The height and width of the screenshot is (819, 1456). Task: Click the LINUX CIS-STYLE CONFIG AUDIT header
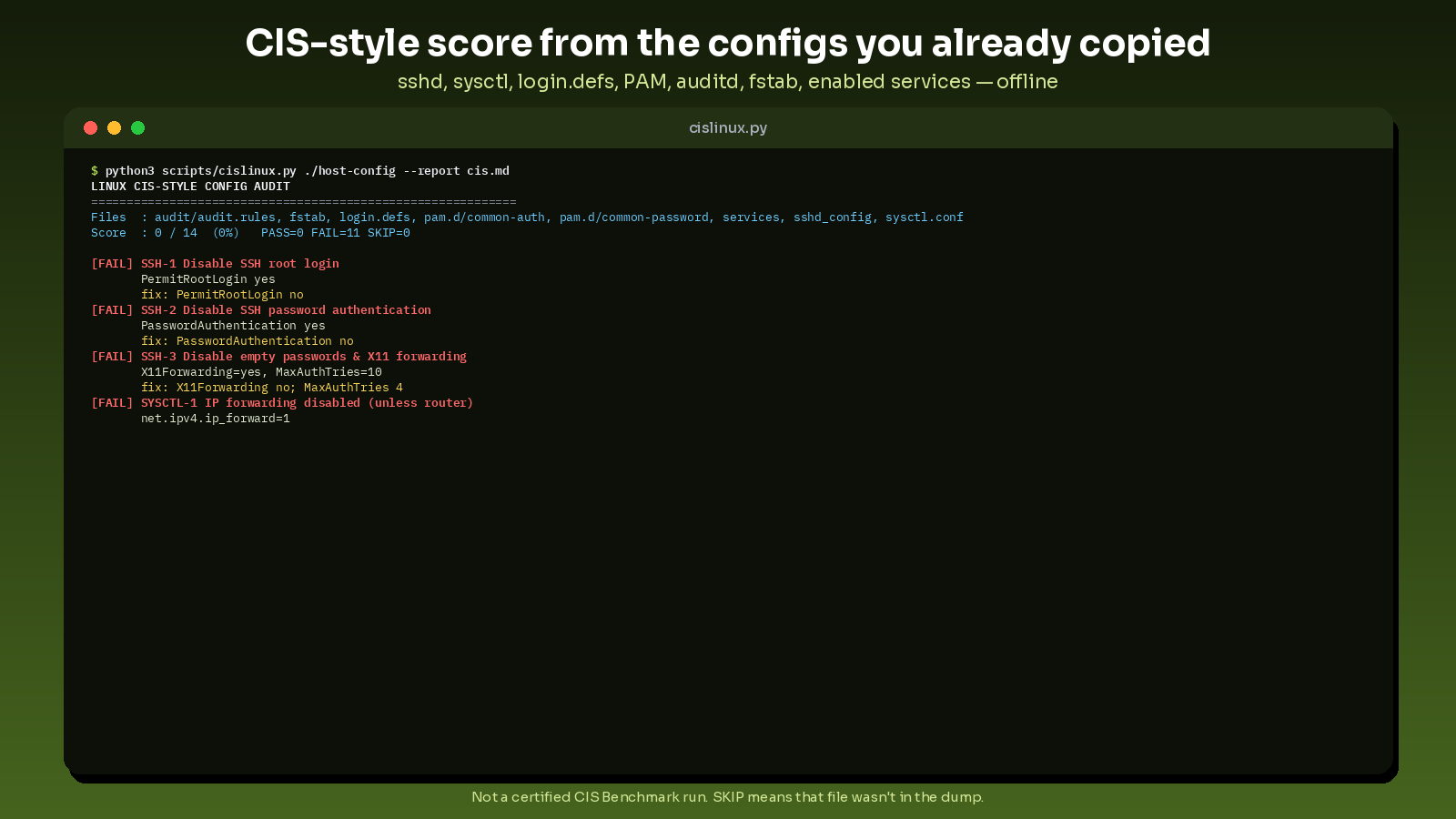190,187
